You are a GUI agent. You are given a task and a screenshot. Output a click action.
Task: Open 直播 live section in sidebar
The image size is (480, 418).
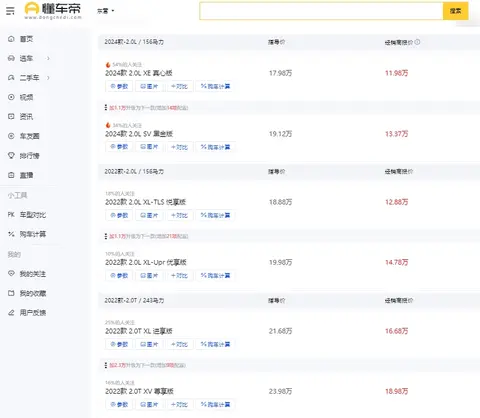coord(21,175)
